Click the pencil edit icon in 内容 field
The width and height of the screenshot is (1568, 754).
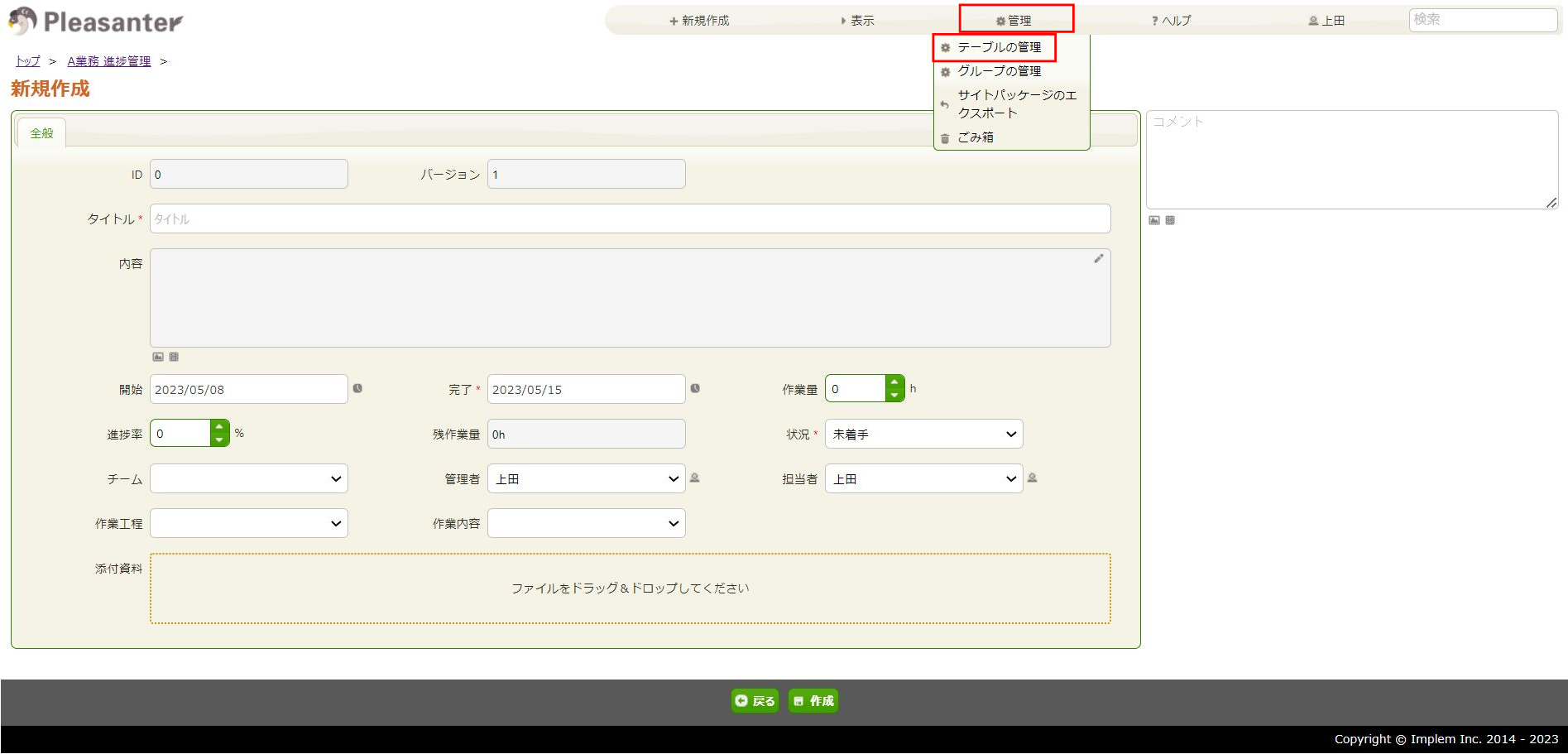[x=1098, y=259]
